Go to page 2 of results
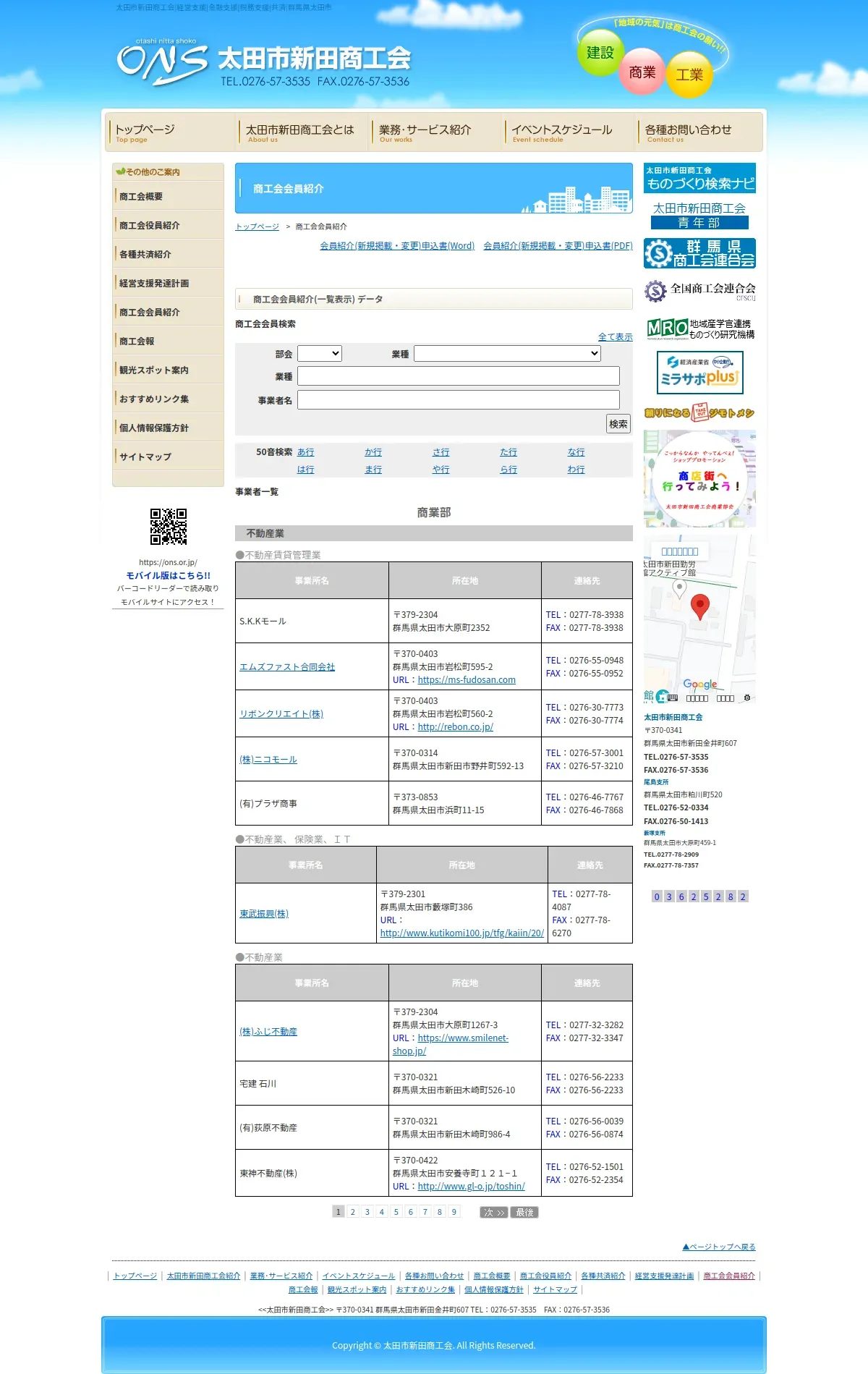 coord(353,1212)
